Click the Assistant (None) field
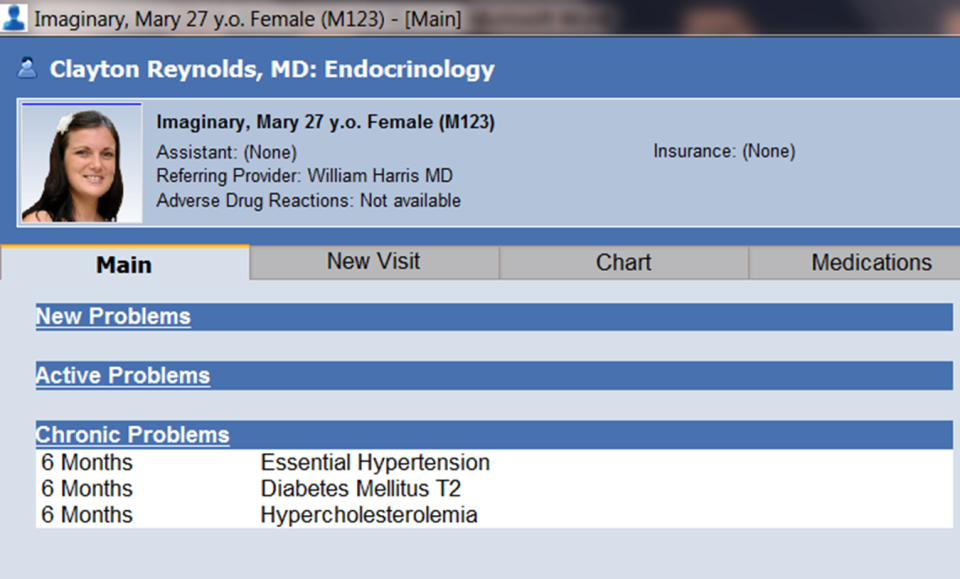 click(x=227, y=152)
